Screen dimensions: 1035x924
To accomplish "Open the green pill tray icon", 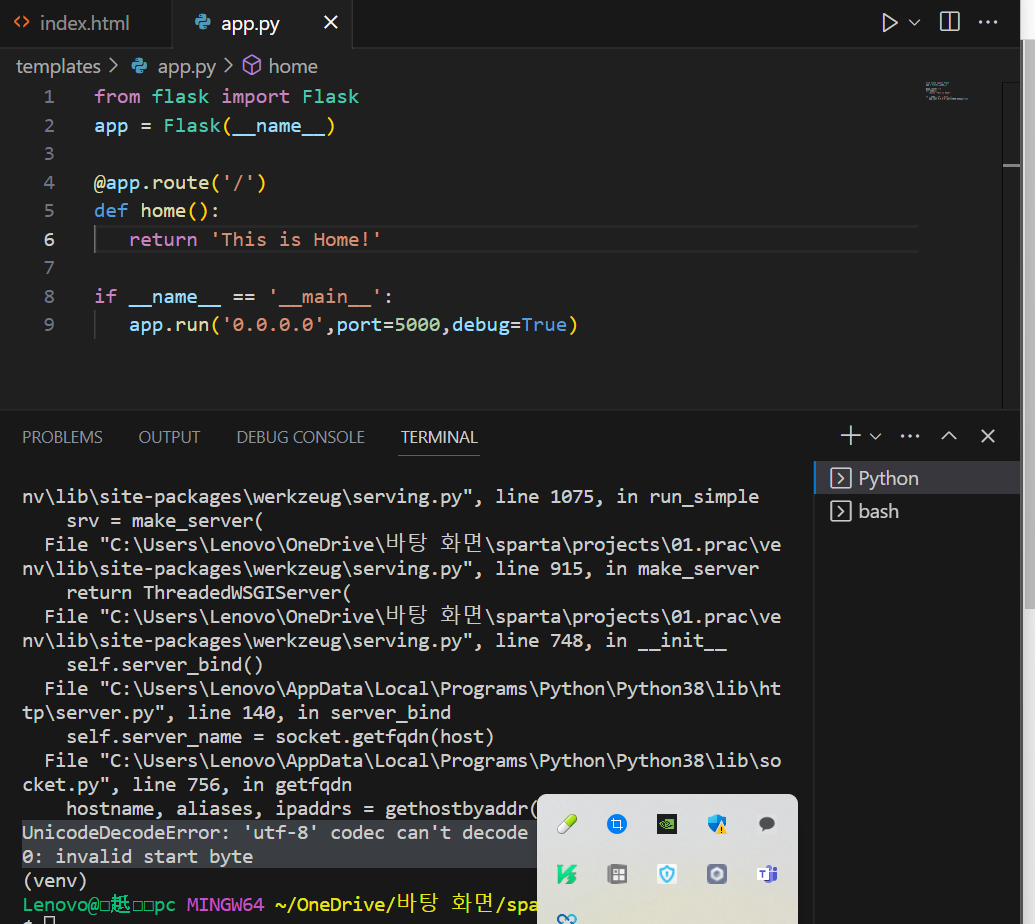I will pyautogui.click(x=567, y=824).
